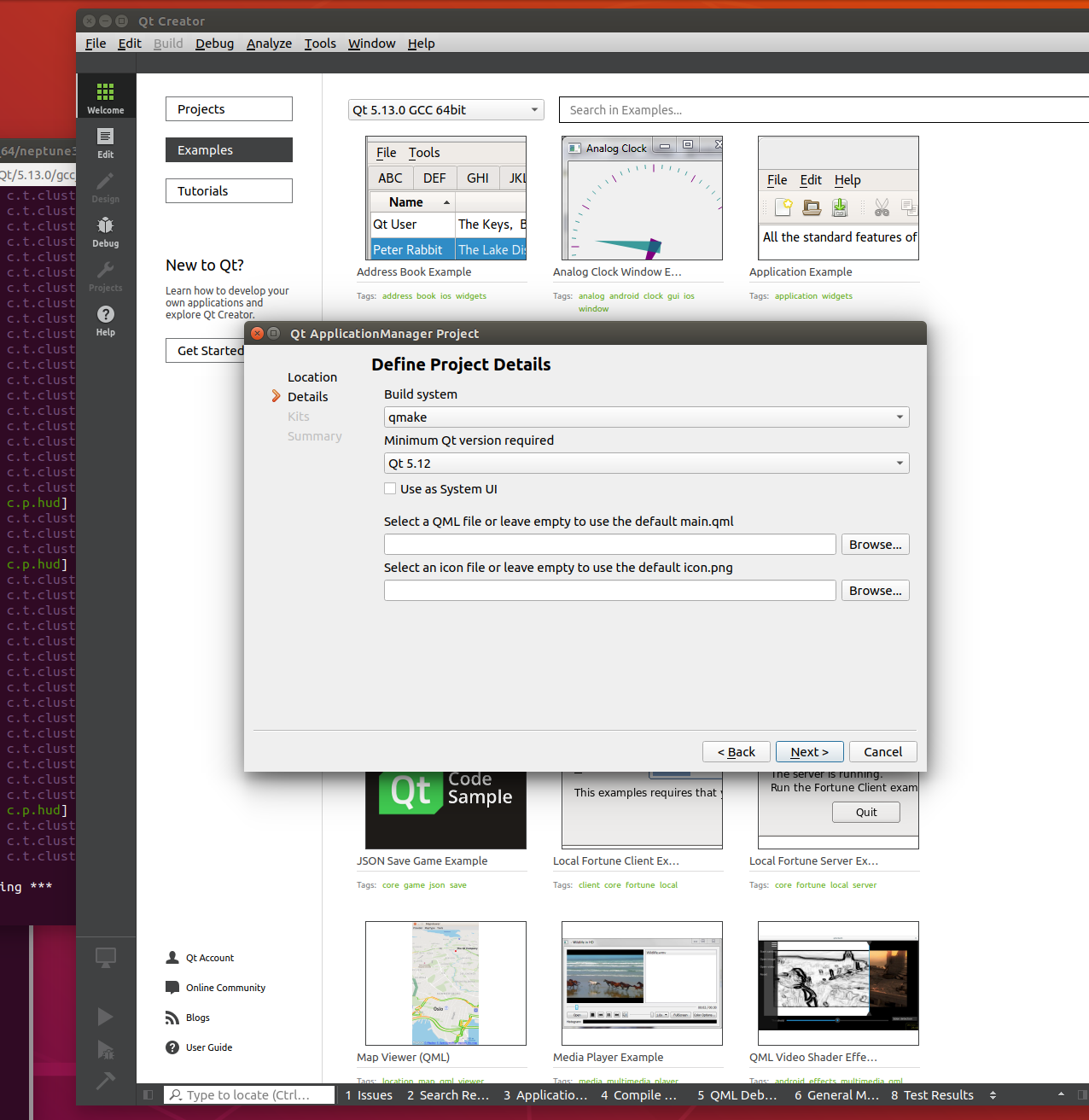Switch to Edit mode in sidebar
This screenshot has width=1089, height=1120.
click(105, 142)
